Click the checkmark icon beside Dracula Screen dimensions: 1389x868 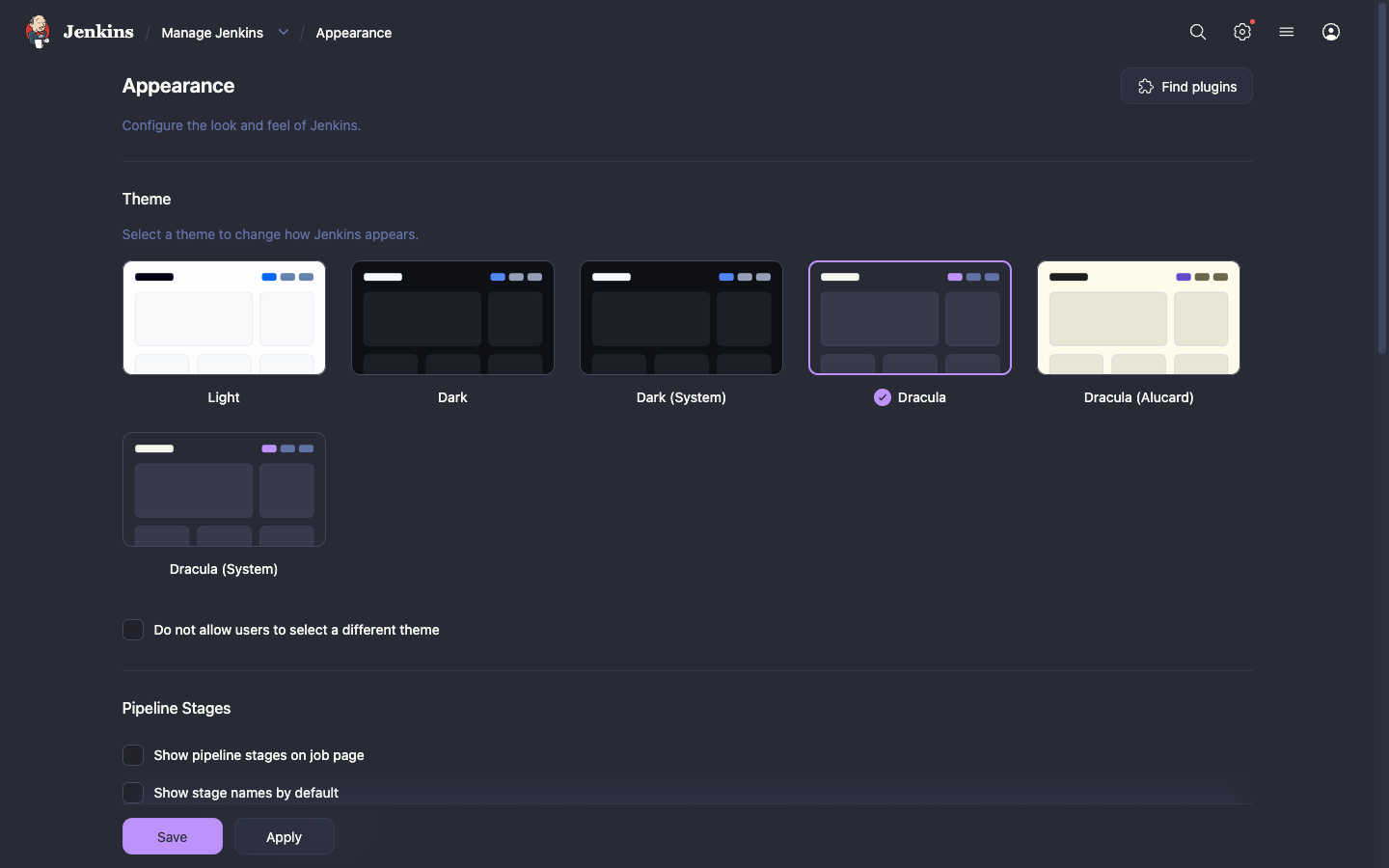tap(883, 397)
